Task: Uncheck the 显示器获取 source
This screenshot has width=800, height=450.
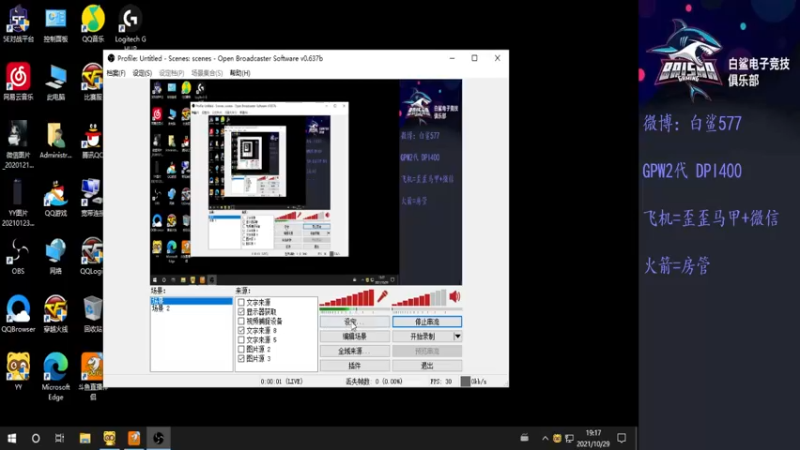Action: click(241, 312)
